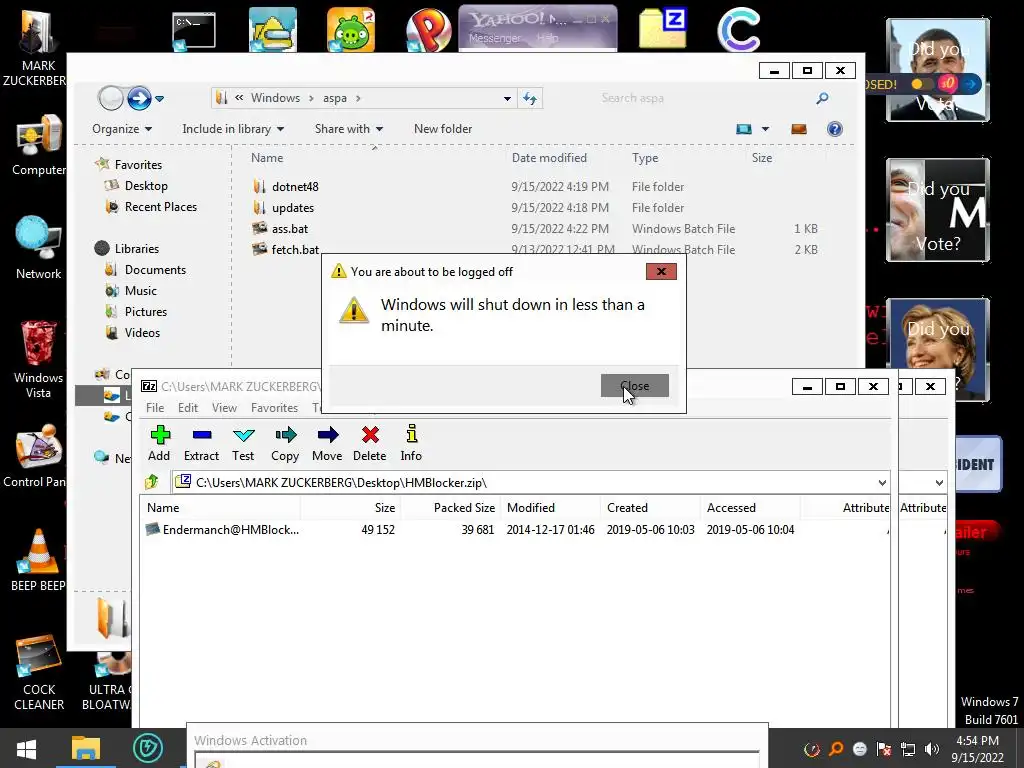This screenshot has width=1024, height=768.
Task: Sort 7-Zip list by Packed Size column
Action: pyautogui.click(x=451, y=507)
